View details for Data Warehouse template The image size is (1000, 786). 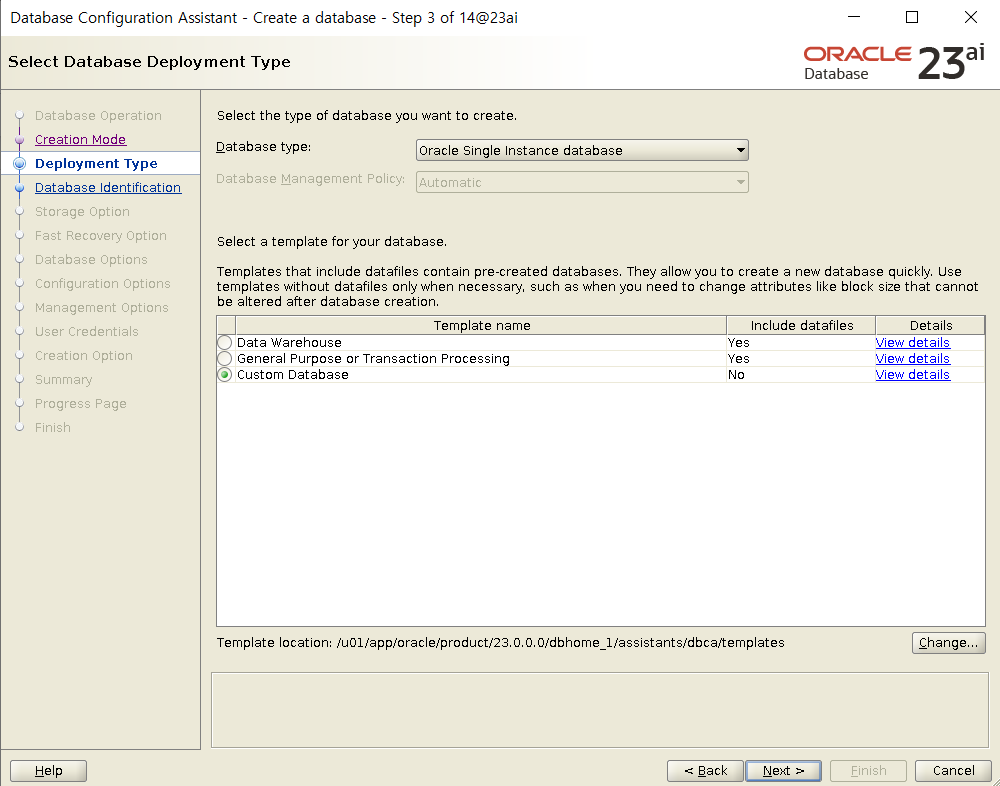pos(912,343)
